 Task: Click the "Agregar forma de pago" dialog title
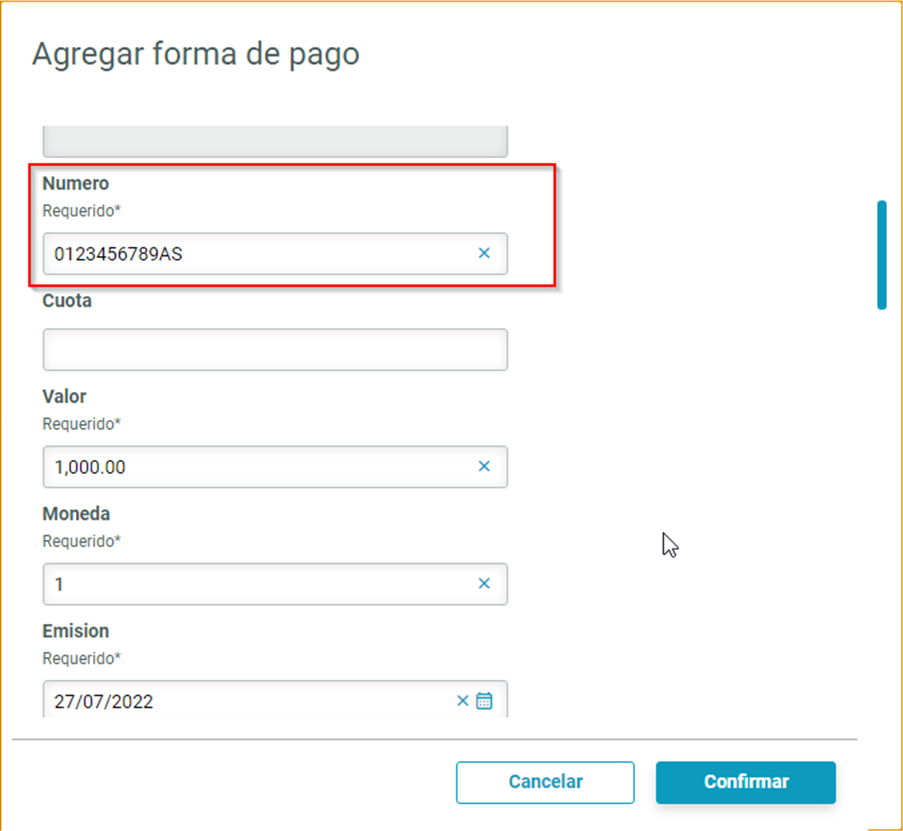coord(196,54)
